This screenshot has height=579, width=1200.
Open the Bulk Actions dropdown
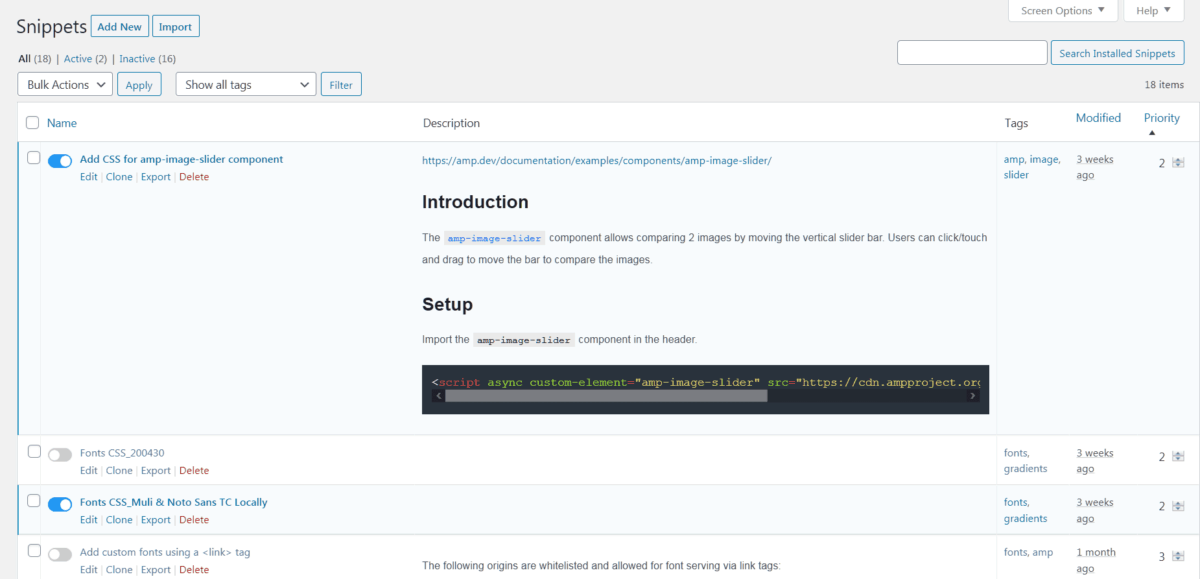[64, 84]
